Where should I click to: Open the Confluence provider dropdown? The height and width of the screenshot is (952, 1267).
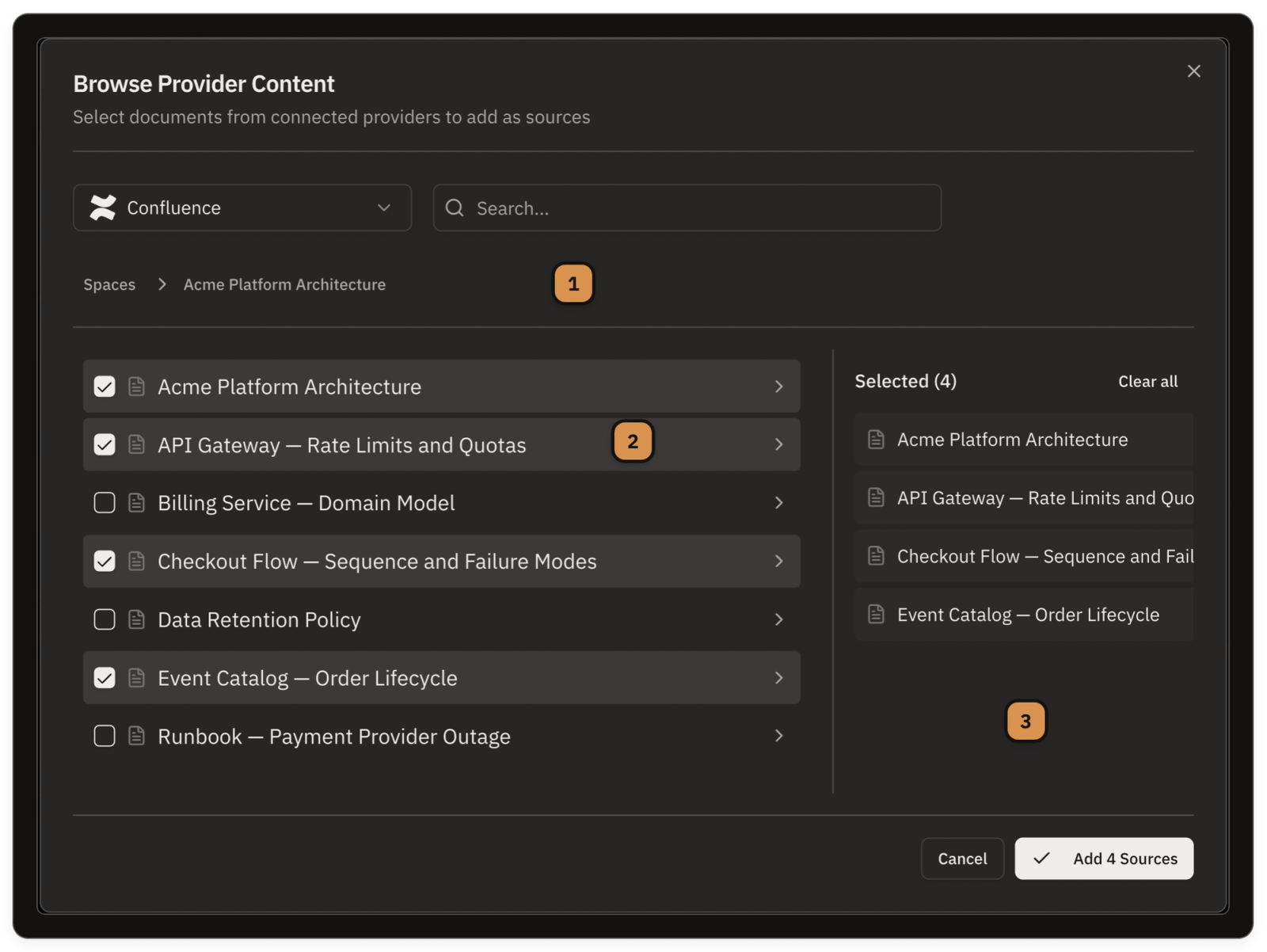coord(242,208)
